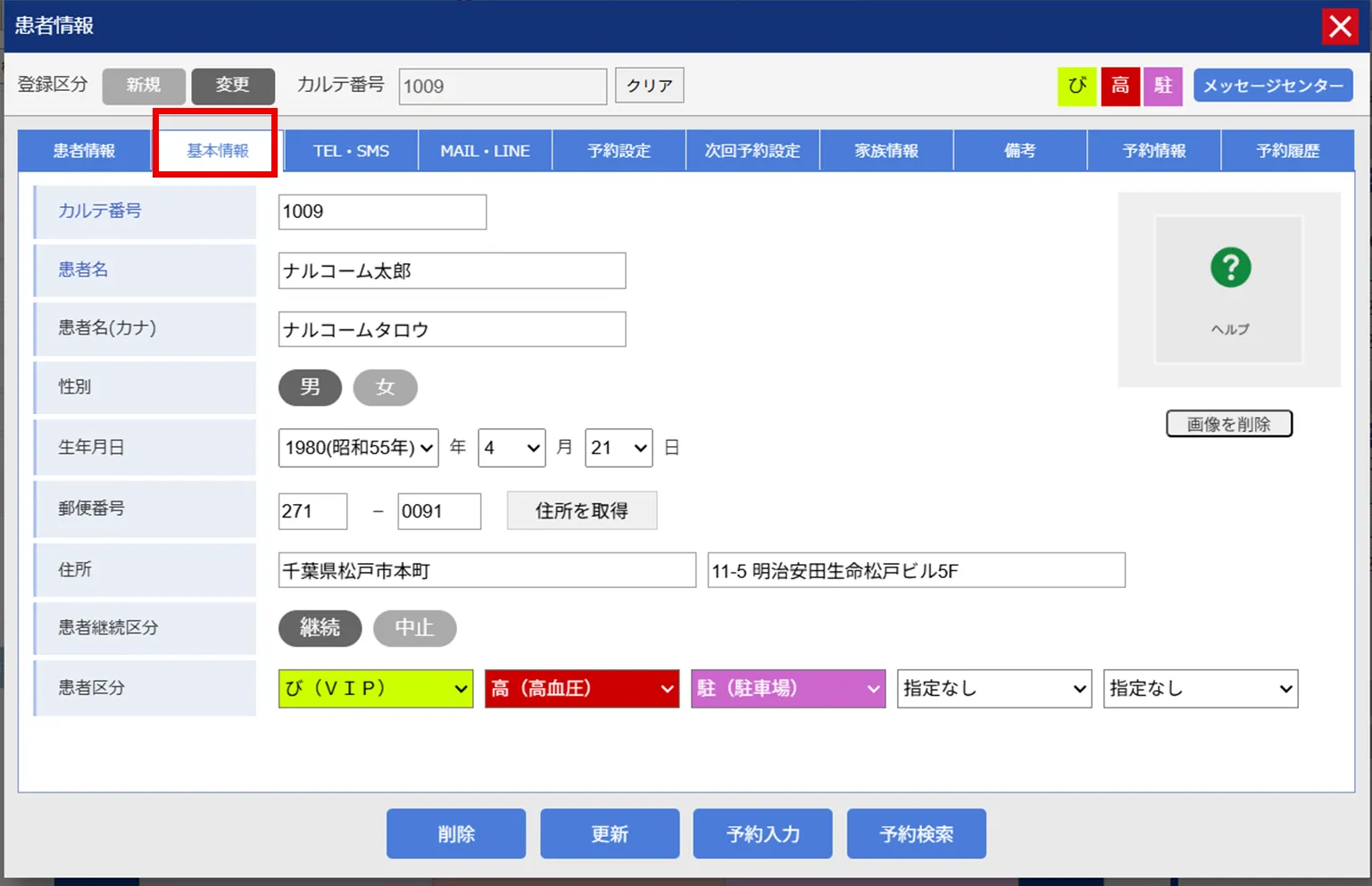Screen dimensions: 1372x886
Task: Click the yellow び VIP badge
Action: tap(1077, 86)
